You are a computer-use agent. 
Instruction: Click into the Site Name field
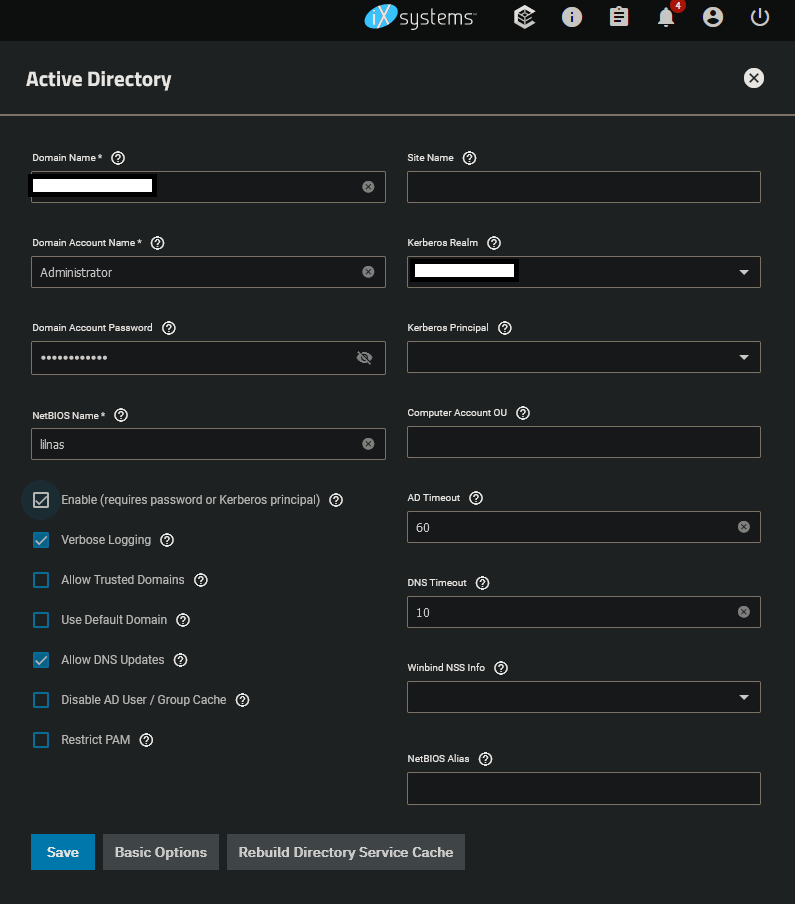point(584,187)
